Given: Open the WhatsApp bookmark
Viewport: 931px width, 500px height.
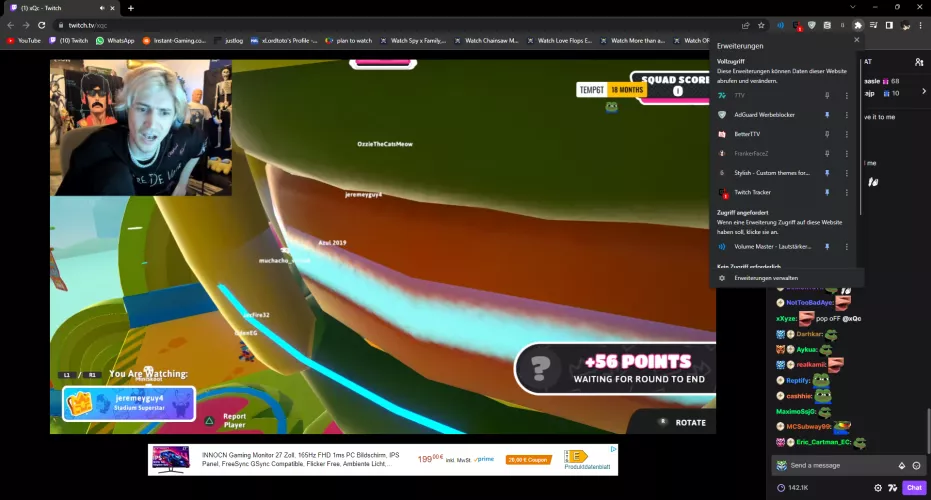Looking at the screenshot, I should 115,41.
